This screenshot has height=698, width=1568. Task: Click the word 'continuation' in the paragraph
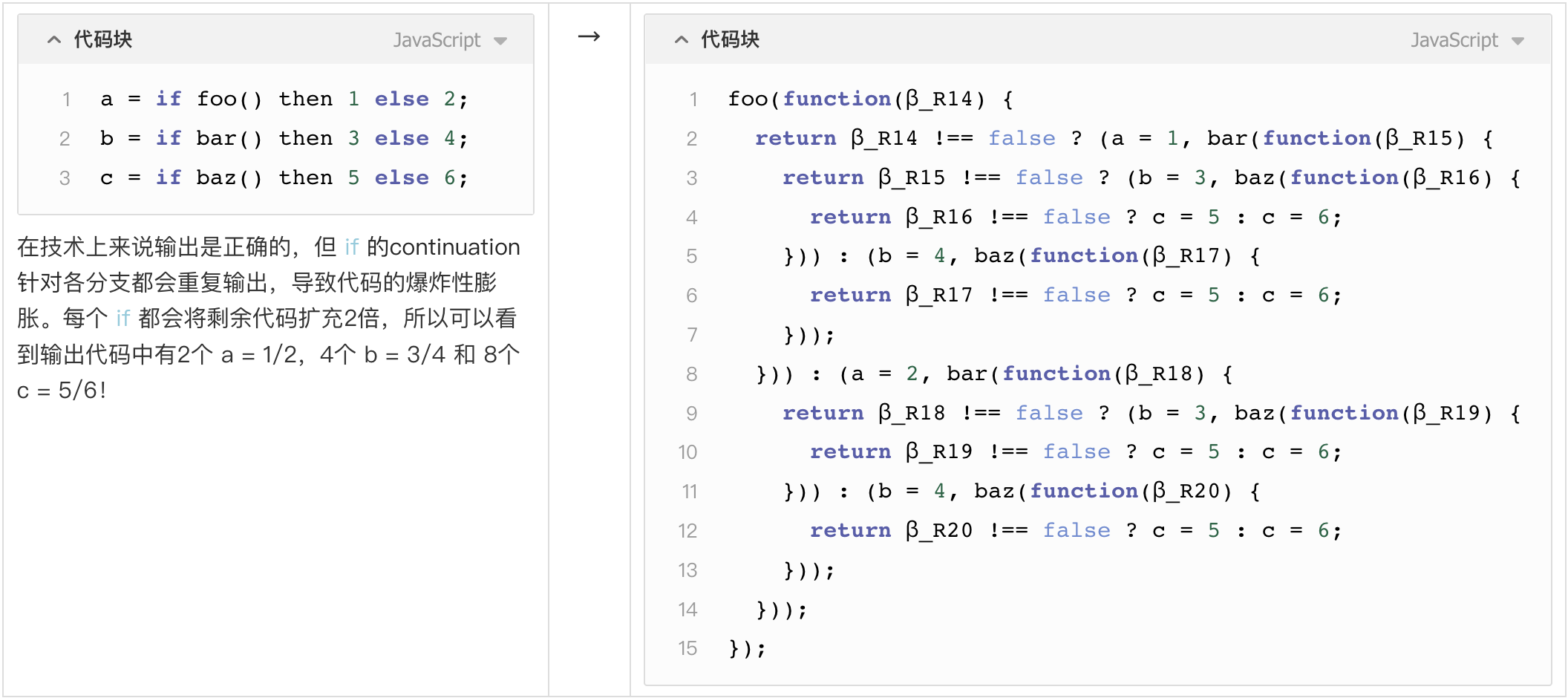(x=454, y=247)
